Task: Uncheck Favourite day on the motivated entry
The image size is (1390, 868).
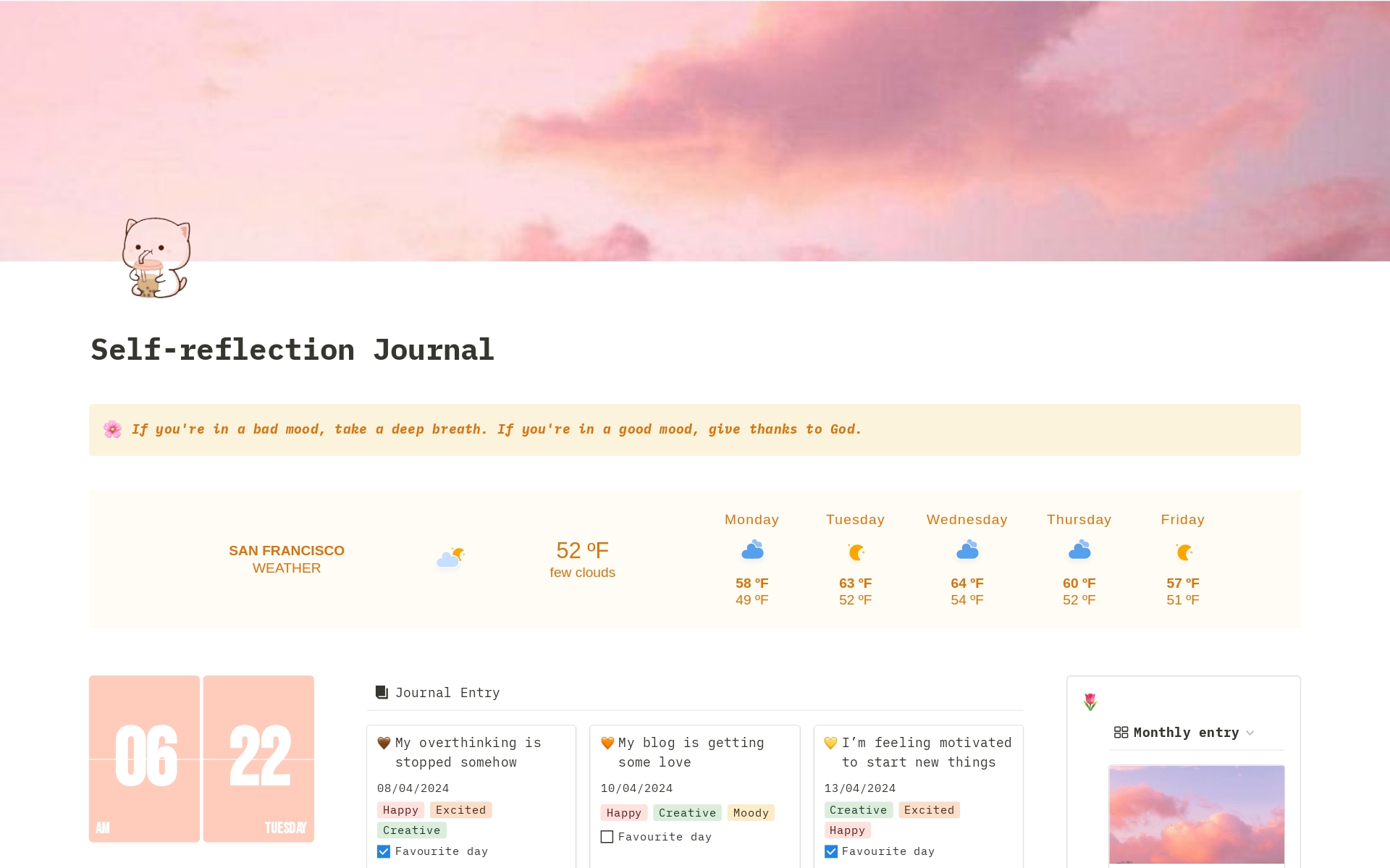Action: click(831, 851)
